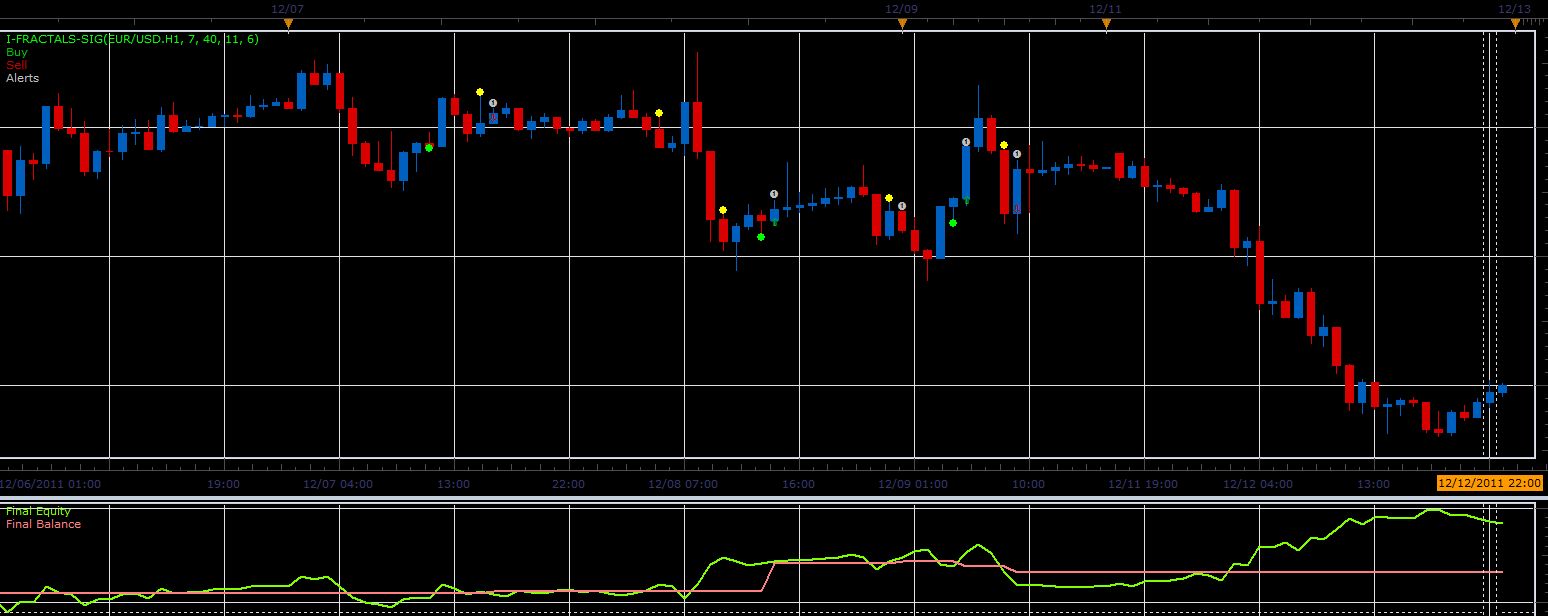Click the 12/08 07:00 time axis label

(x=683, y=484)
